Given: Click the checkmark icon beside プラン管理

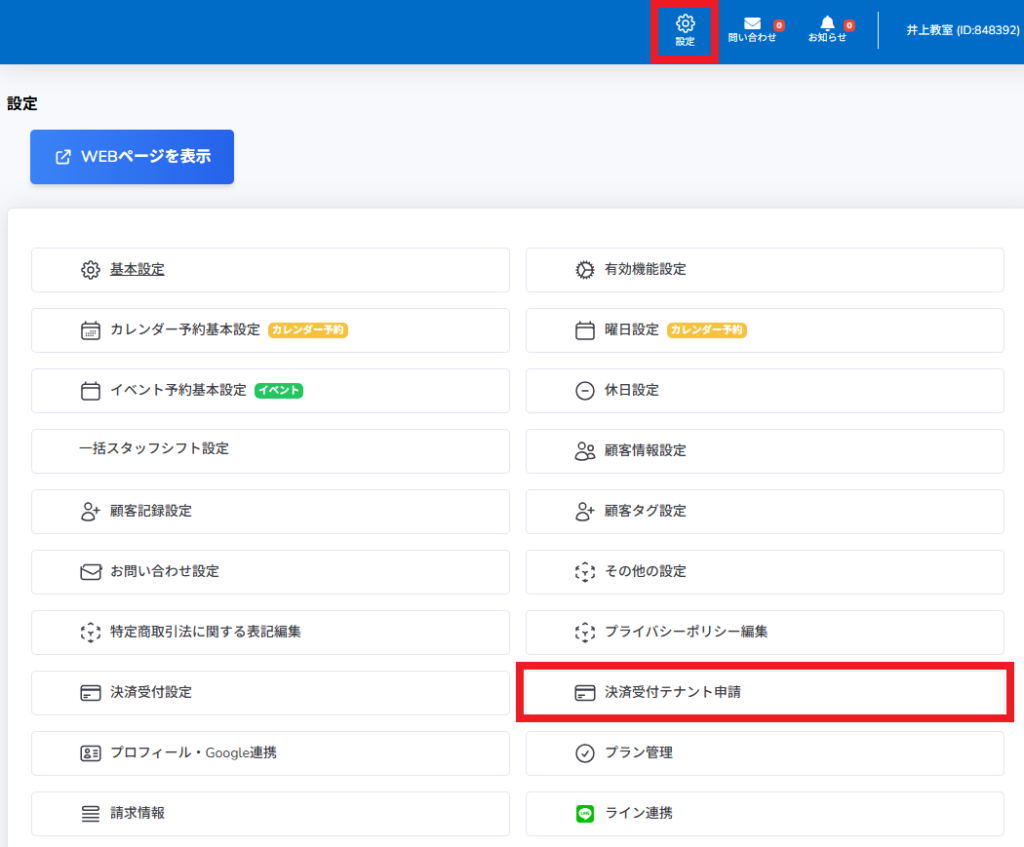Looking at the screenshot, I should 585,753.
